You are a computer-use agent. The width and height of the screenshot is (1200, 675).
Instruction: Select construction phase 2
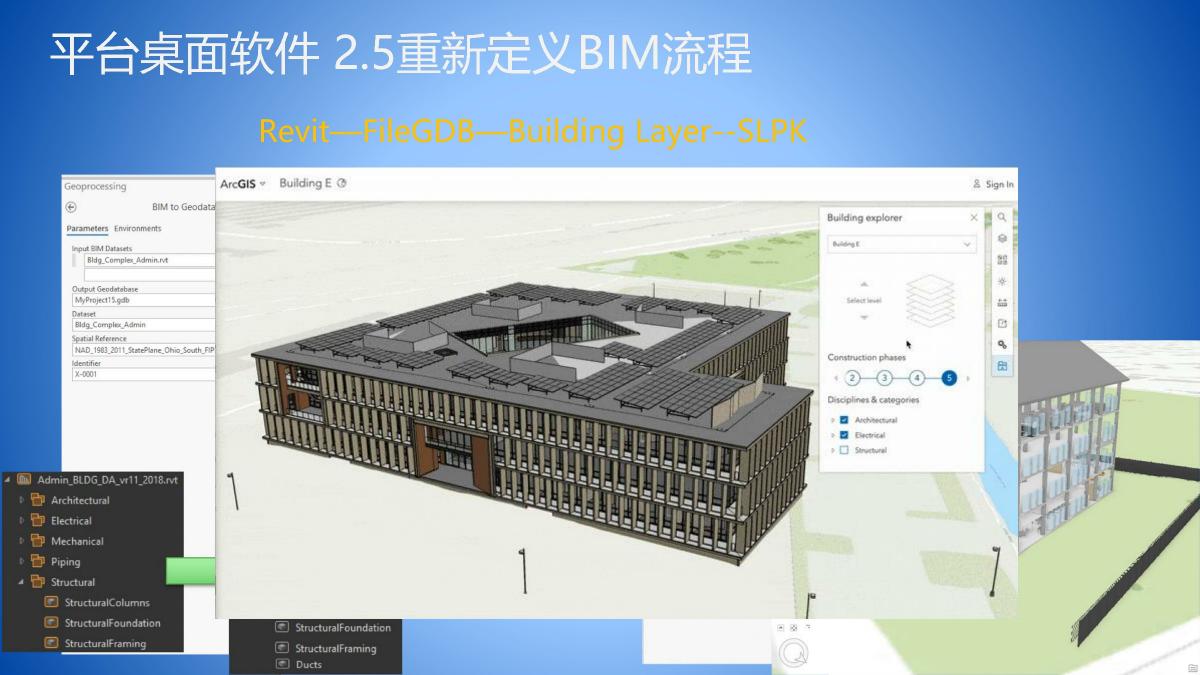tap(852, 378)
